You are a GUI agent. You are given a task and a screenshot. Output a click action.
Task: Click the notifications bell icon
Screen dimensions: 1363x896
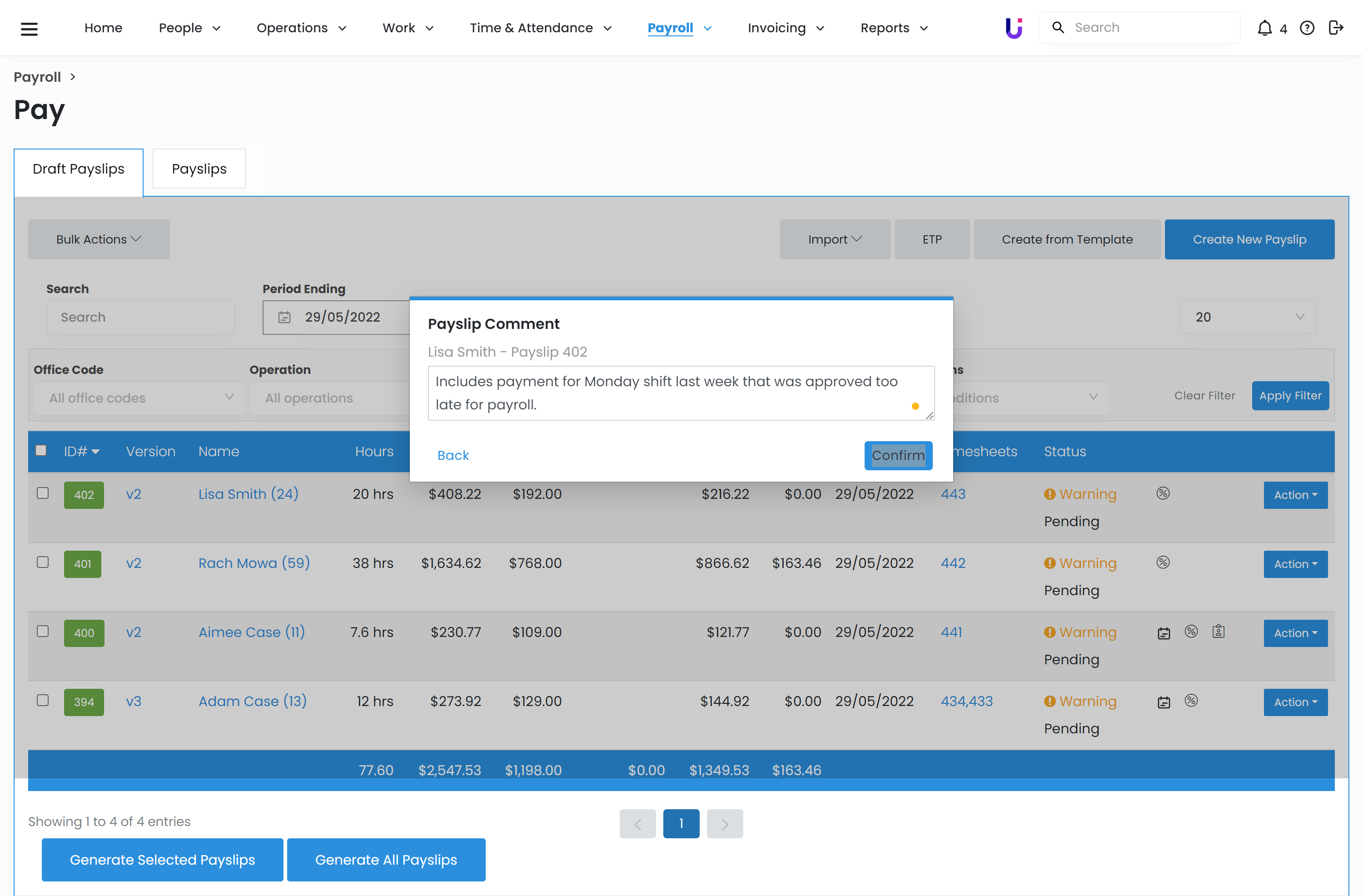(x=1264, y=28)
